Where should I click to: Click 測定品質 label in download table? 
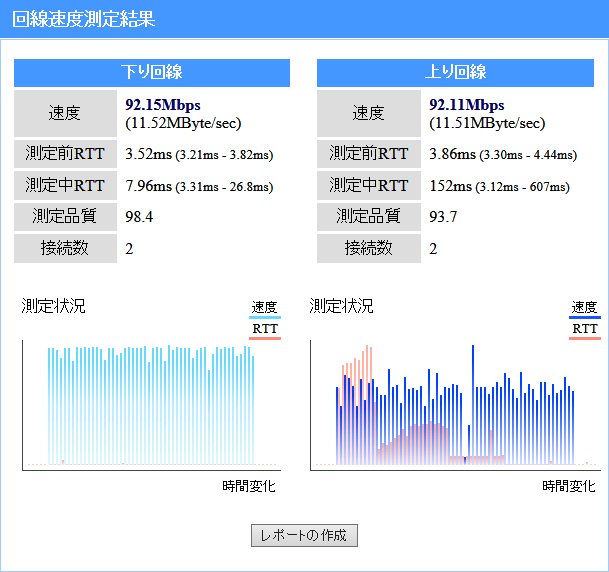(x=65, y=216)
